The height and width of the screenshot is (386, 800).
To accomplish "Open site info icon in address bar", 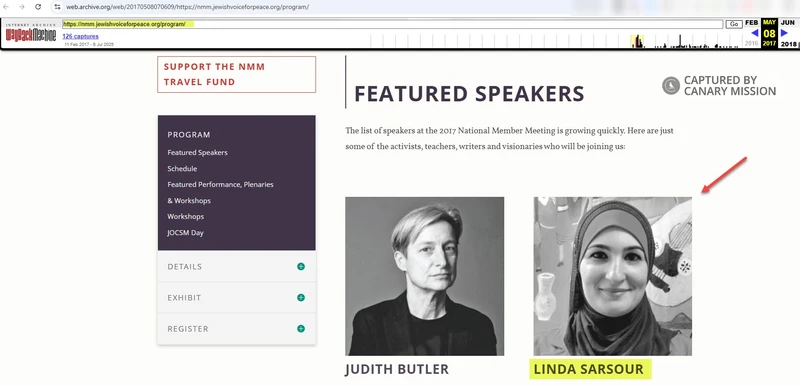I will (57, 7).
